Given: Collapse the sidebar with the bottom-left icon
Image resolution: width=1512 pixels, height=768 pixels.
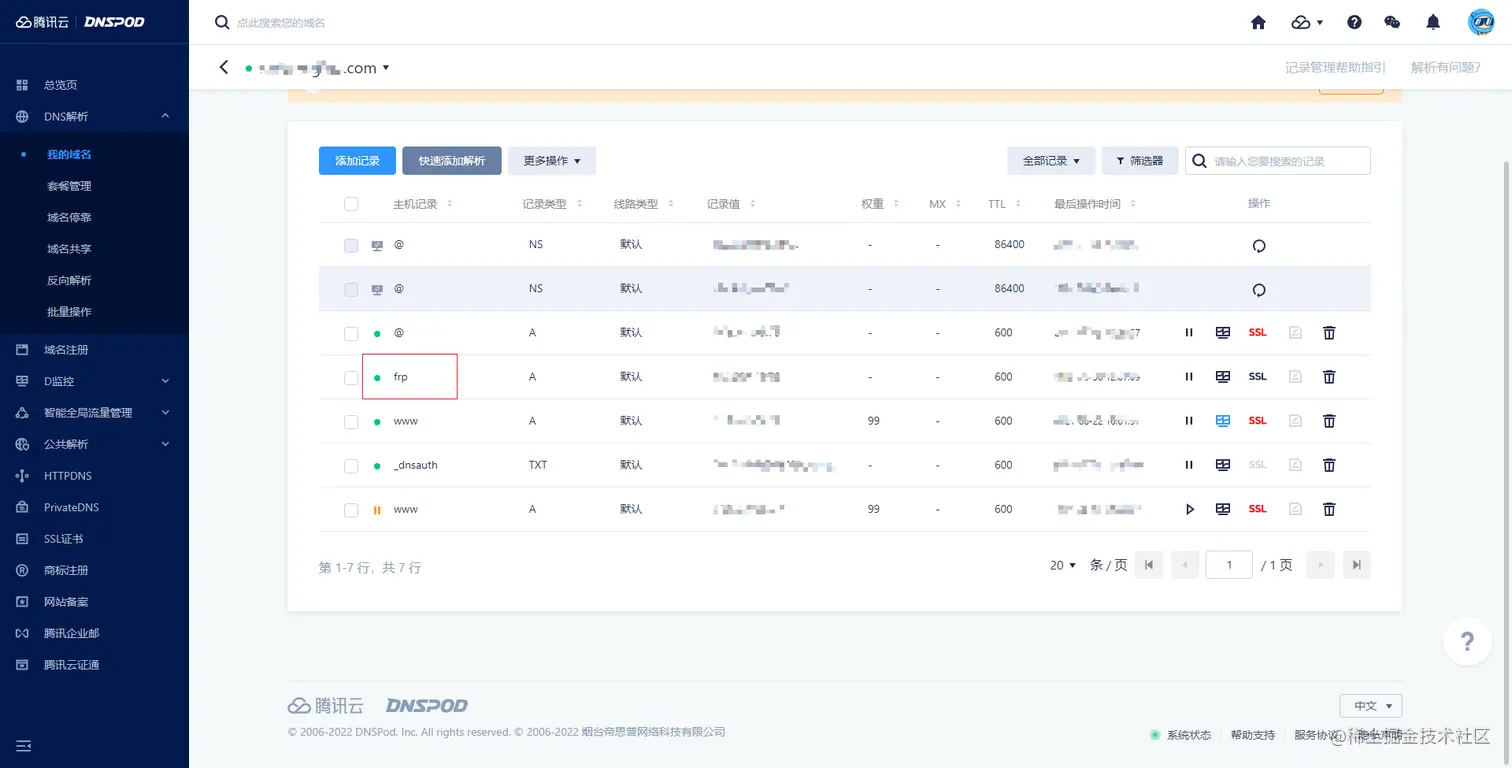Looking at the screenshot, I should point(24,746).
